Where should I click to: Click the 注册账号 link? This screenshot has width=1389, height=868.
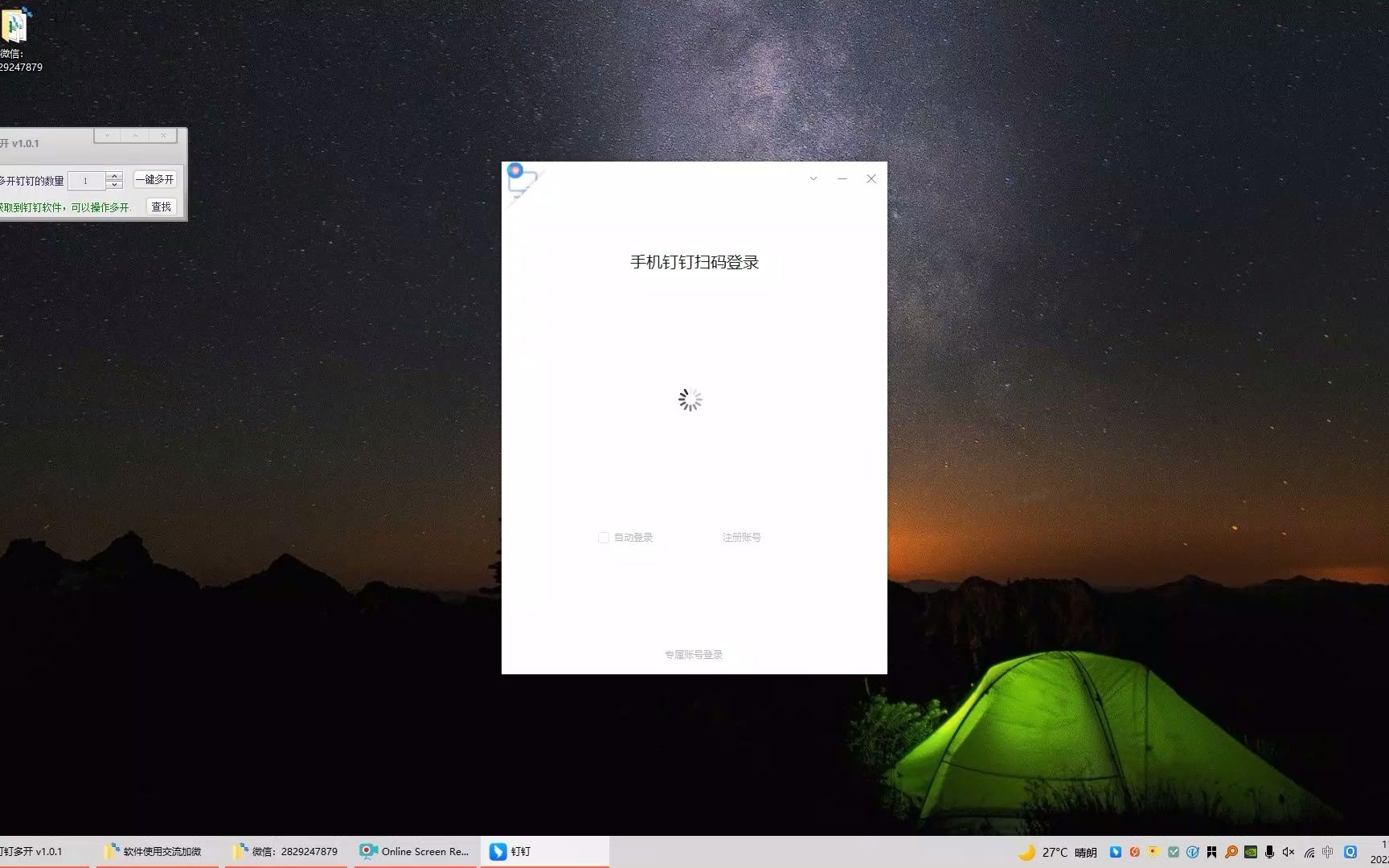[741, 538]
